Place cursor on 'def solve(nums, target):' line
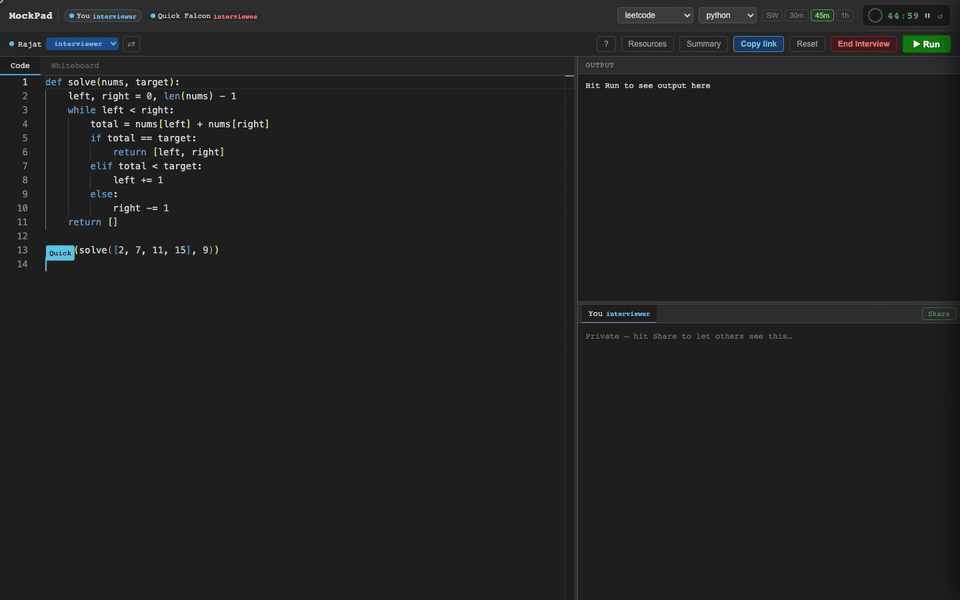Image resolution: width=960 pixels, height=600 pixels. (x=113, y=82)
